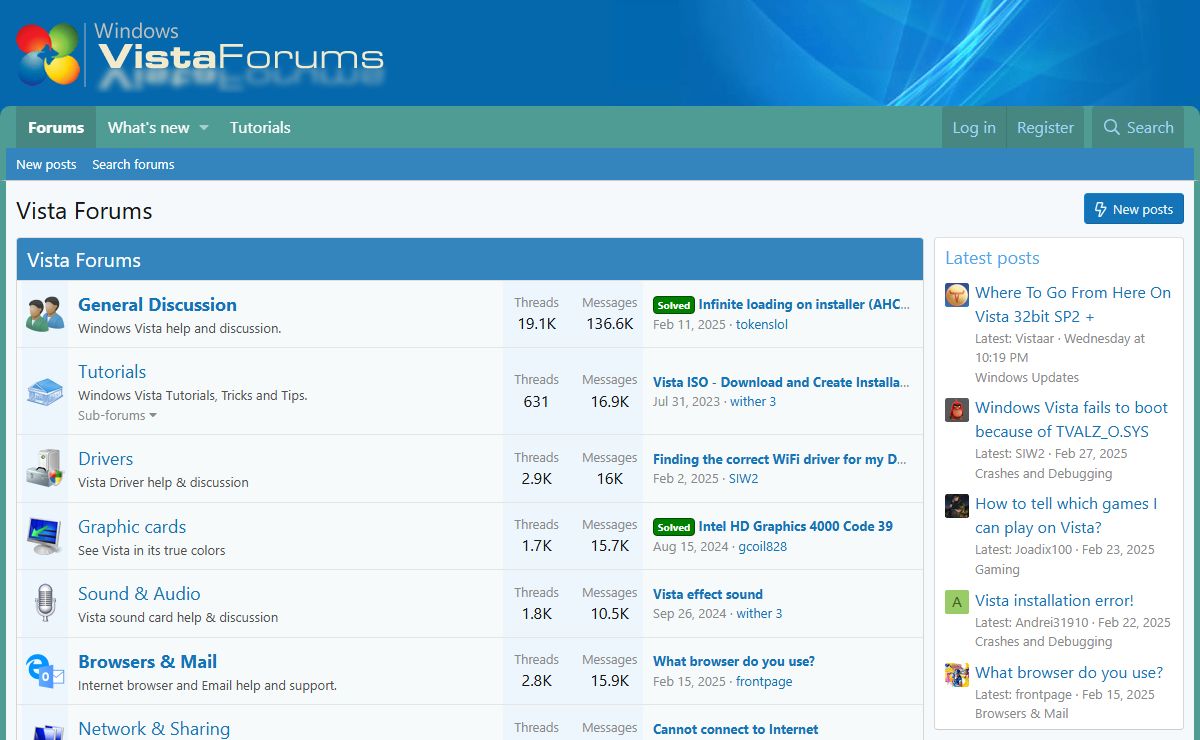
Task: Open Windows Updates forum in sidebar
Action: point(1027,378)
